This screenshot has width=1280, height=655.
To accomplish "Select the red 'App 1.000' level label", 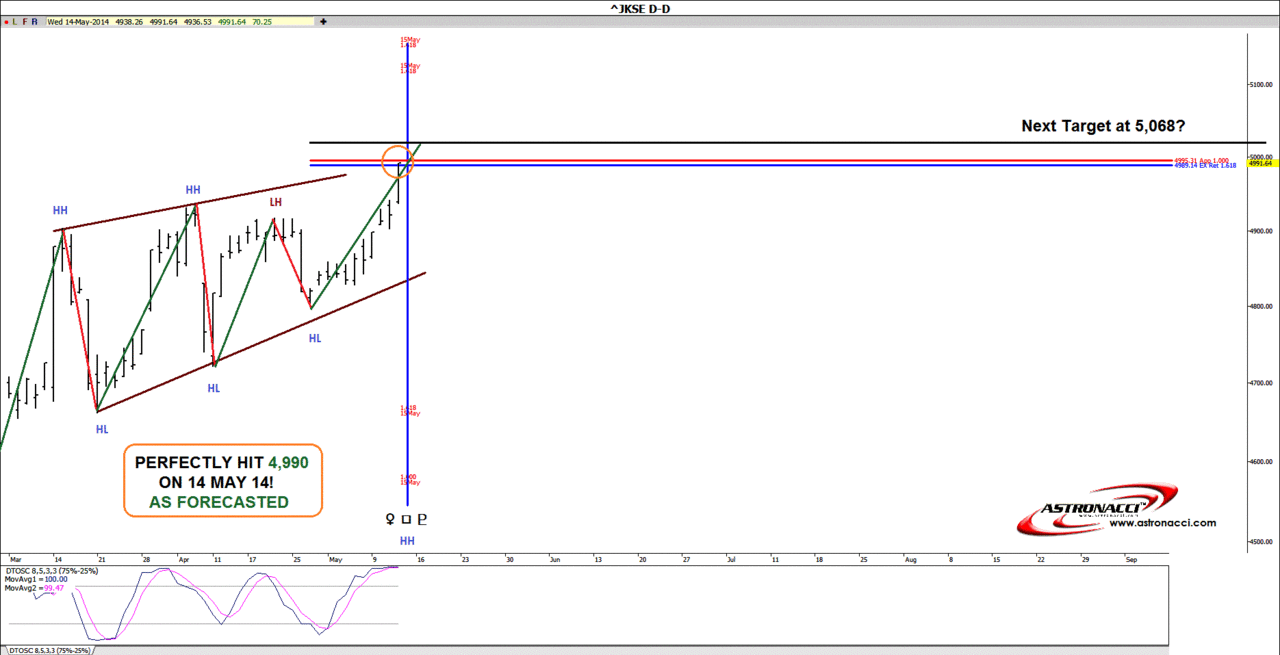I will click(1201, 160).
